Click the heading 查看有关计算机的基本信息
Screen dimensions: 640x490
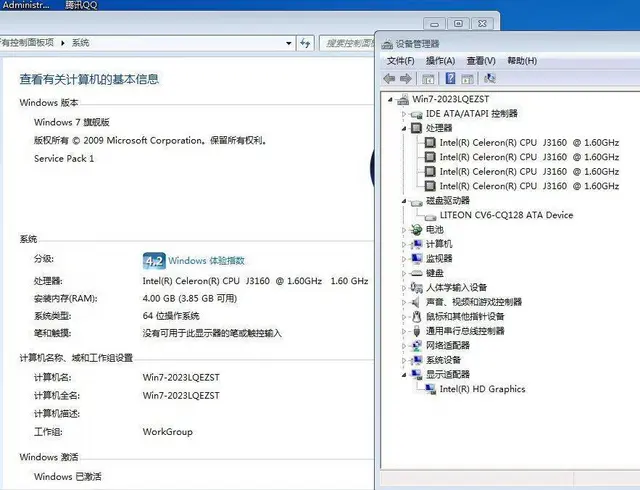pyautogui.click(x=89, y=79)
